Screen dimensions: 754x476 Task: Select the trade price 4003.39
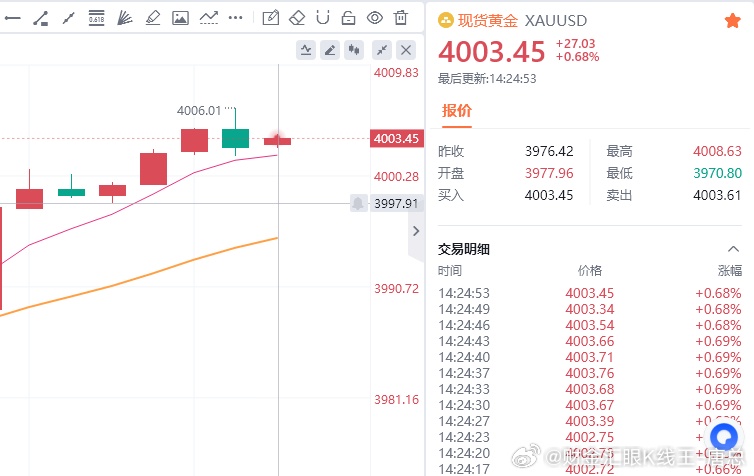tap(590, 421)
